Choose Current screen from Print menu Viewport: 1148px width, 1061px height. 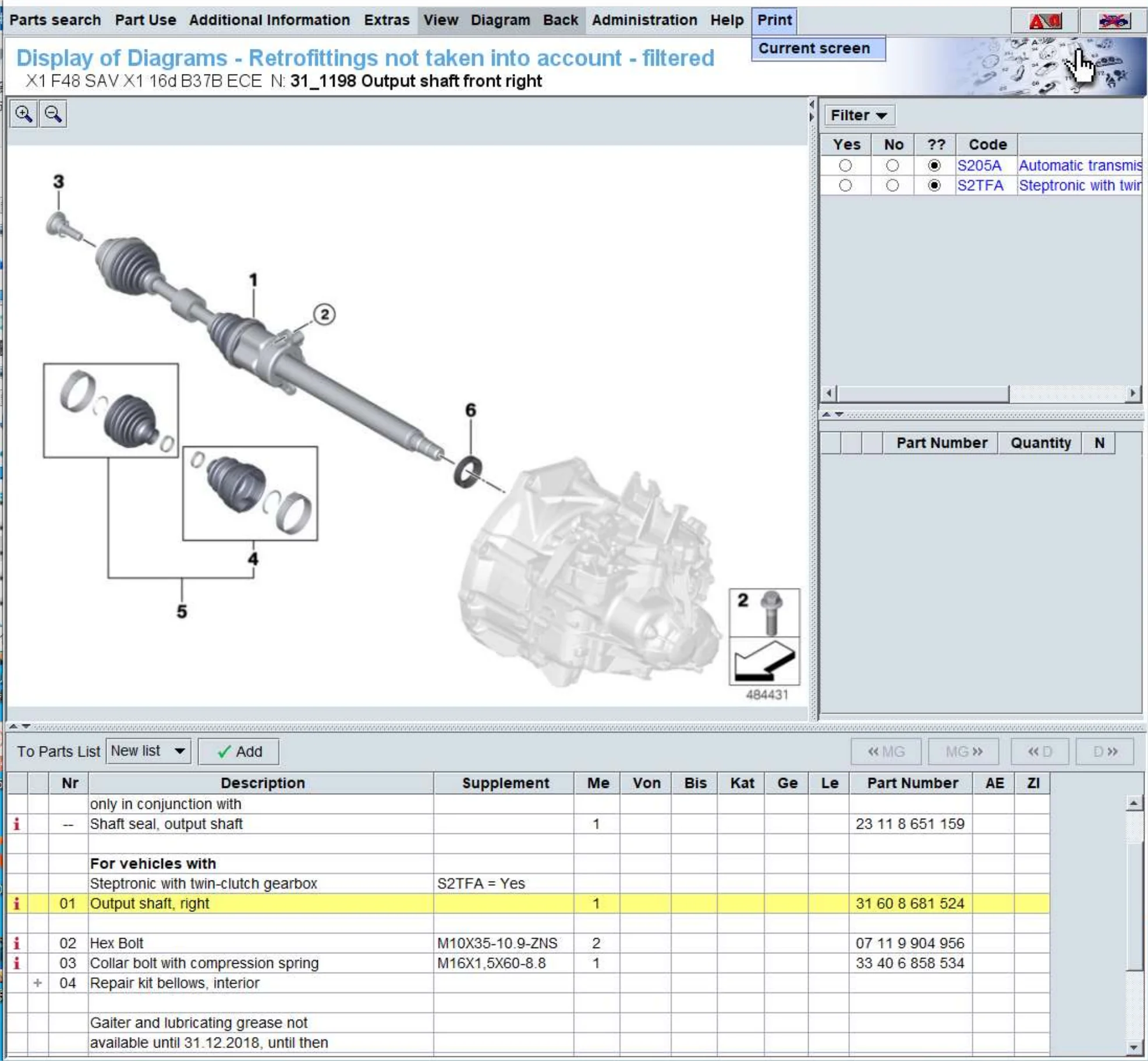[819, 48]
